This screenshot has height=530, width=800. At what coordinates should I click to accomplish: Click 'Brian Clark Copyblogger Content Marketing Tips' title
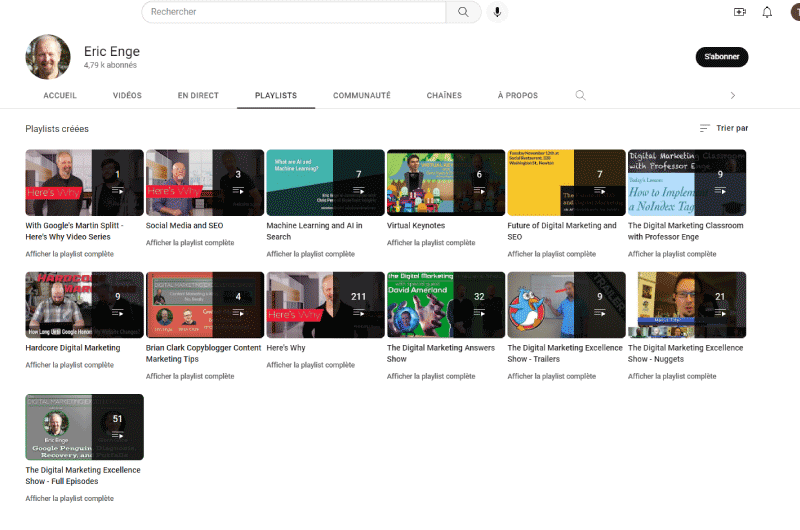204,354
